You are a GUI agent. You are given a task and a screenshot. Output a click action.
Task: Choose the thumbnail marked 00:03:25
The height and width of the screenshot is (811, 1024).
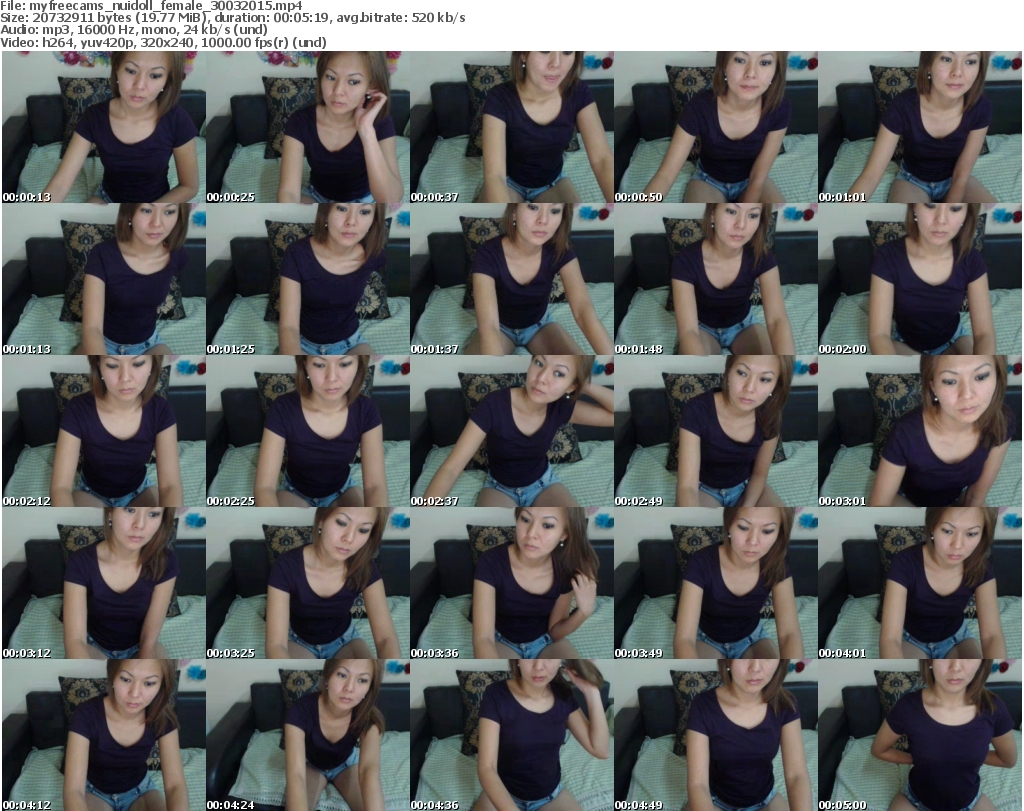tap(308, 584)
